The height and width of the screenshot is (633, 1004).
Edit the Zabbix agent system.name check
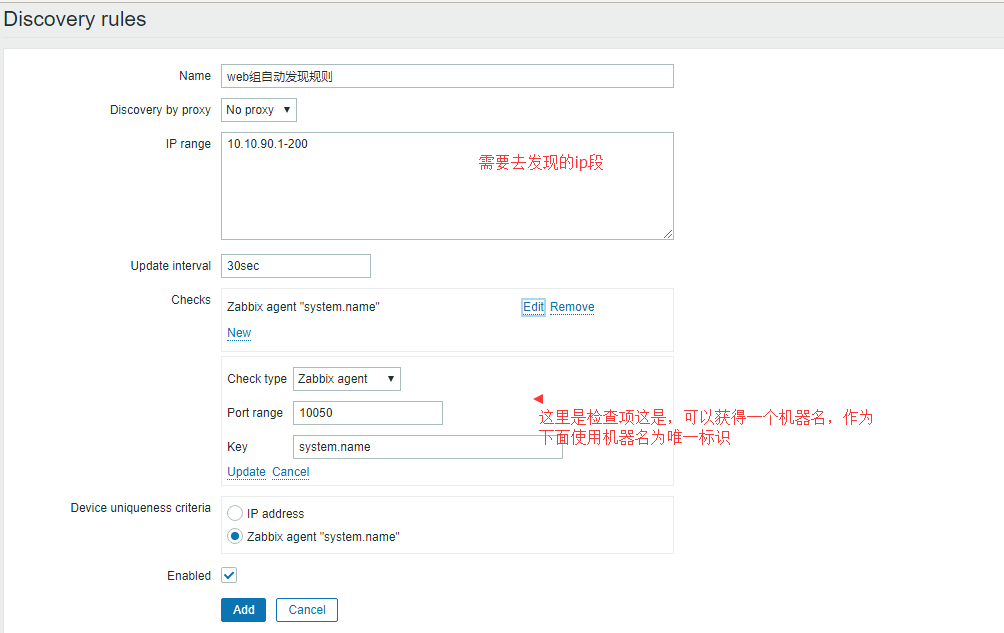tap(533, 307)
